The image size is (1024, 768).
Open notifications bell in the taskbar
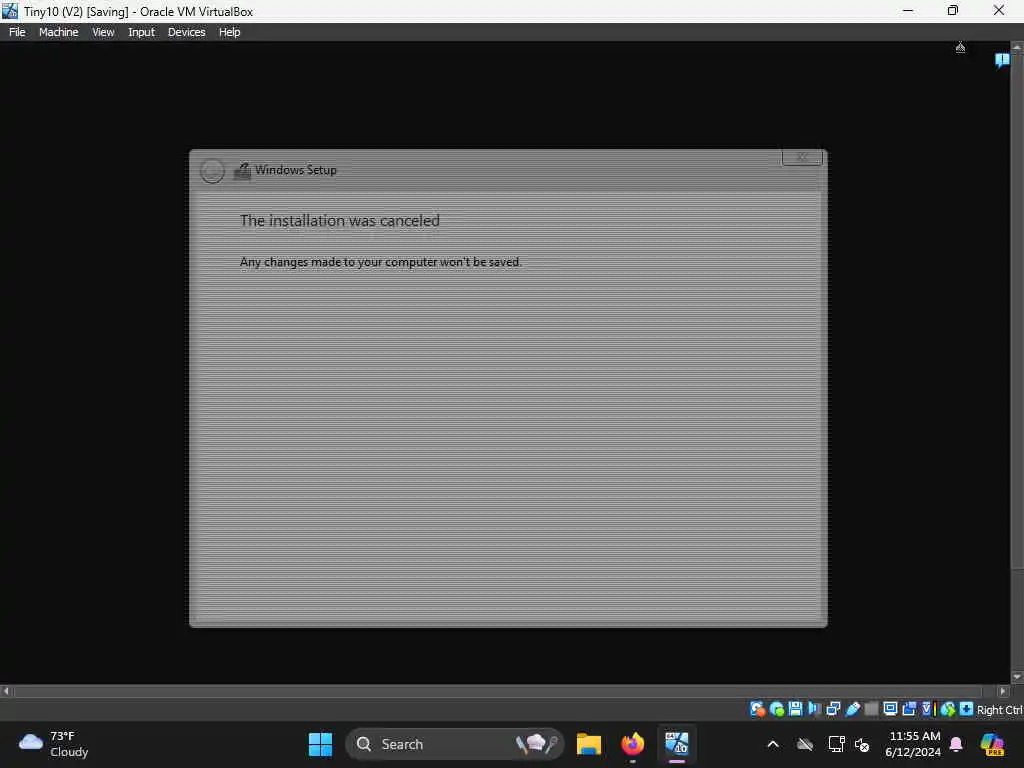pos(956,744)
